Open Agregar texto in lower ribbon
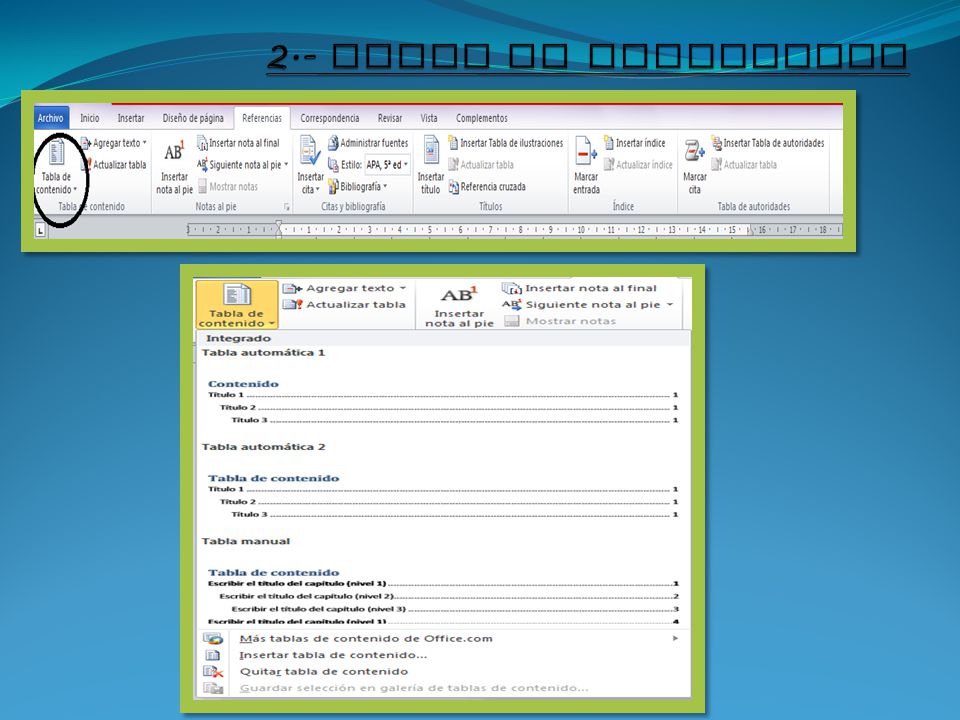This screenshot has height=720, width=960. (x=345, y=288)
